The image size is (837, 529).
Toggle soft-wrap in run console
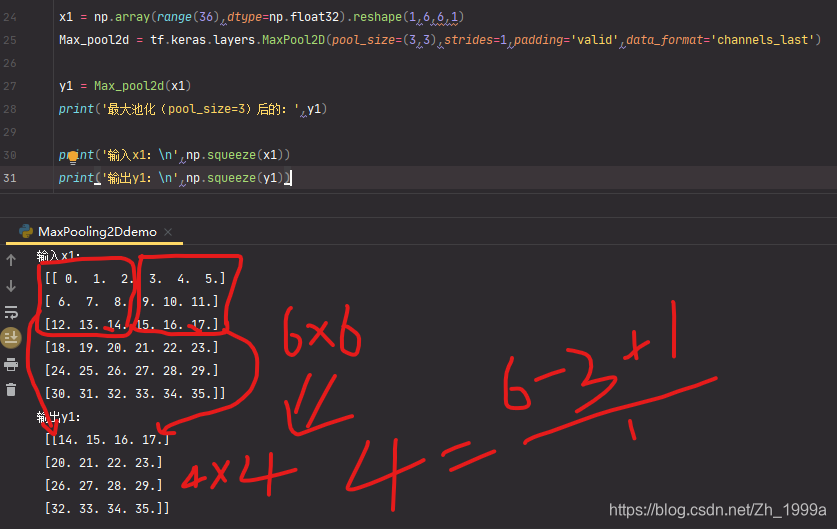pos(11,312)
